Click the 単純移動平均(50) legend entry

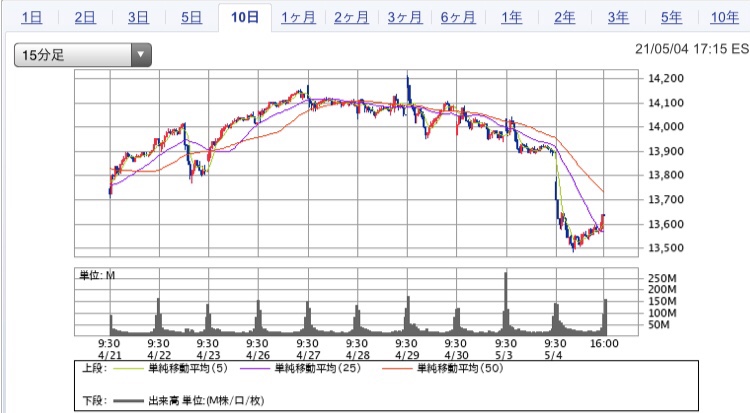pos(460,368)
